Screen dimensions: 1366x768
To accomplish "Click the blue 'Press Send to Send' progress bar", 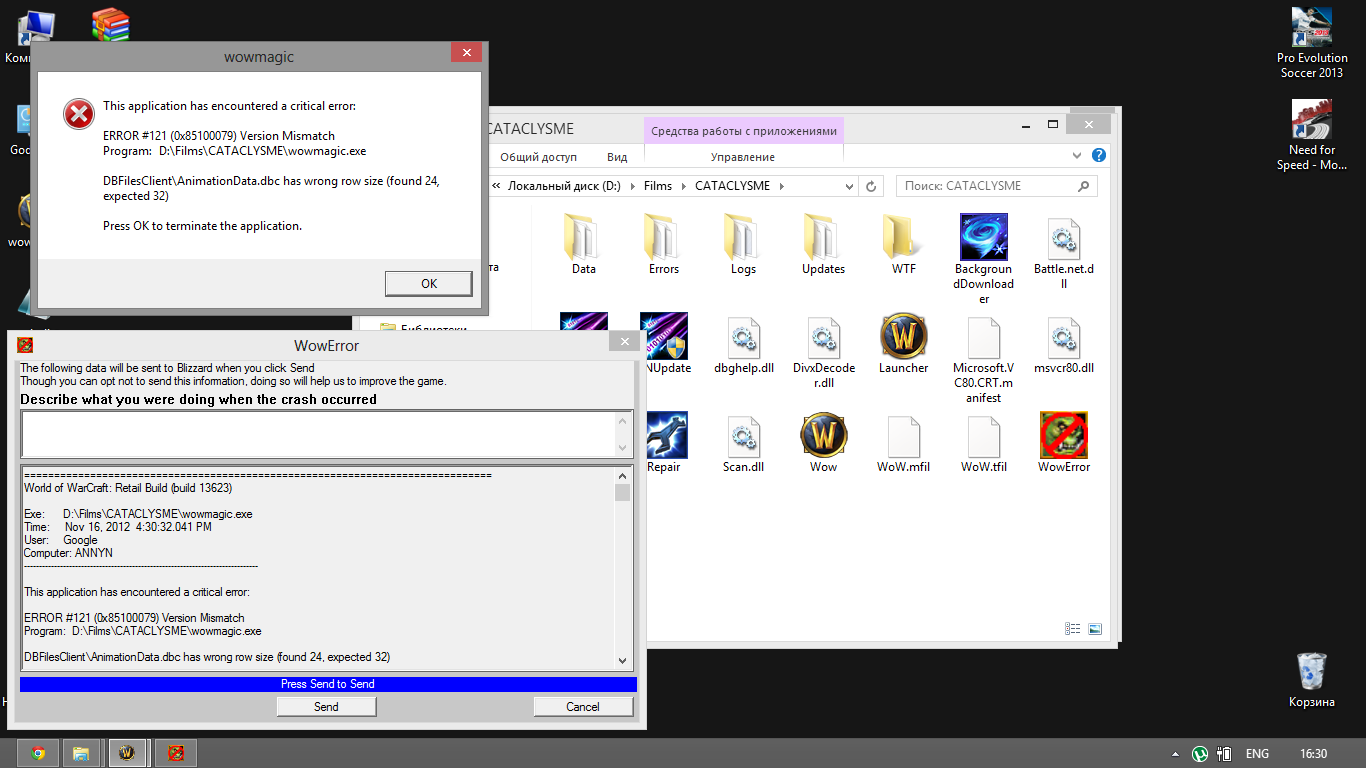I will (328, 684).
